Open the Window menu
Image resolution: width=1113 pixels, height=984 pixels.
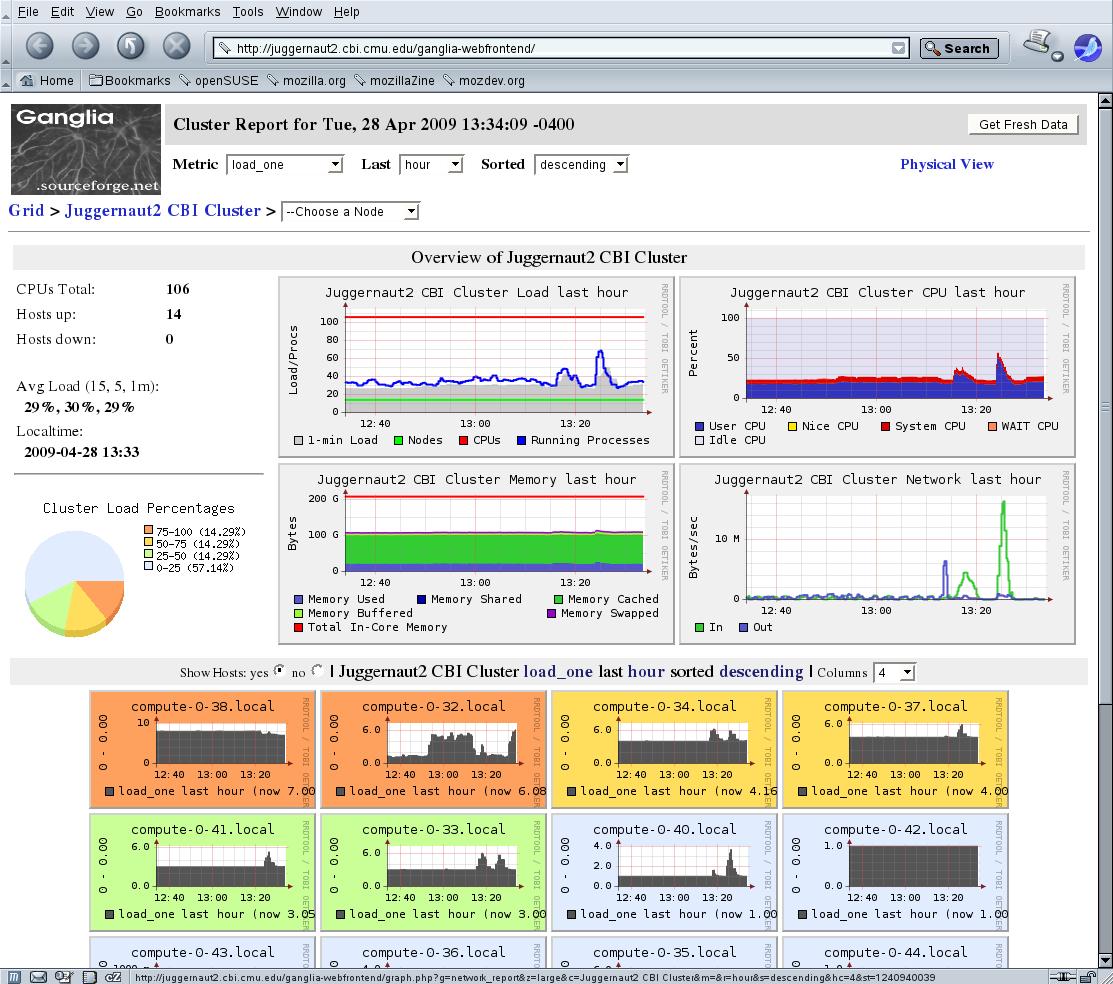point(299,12)
